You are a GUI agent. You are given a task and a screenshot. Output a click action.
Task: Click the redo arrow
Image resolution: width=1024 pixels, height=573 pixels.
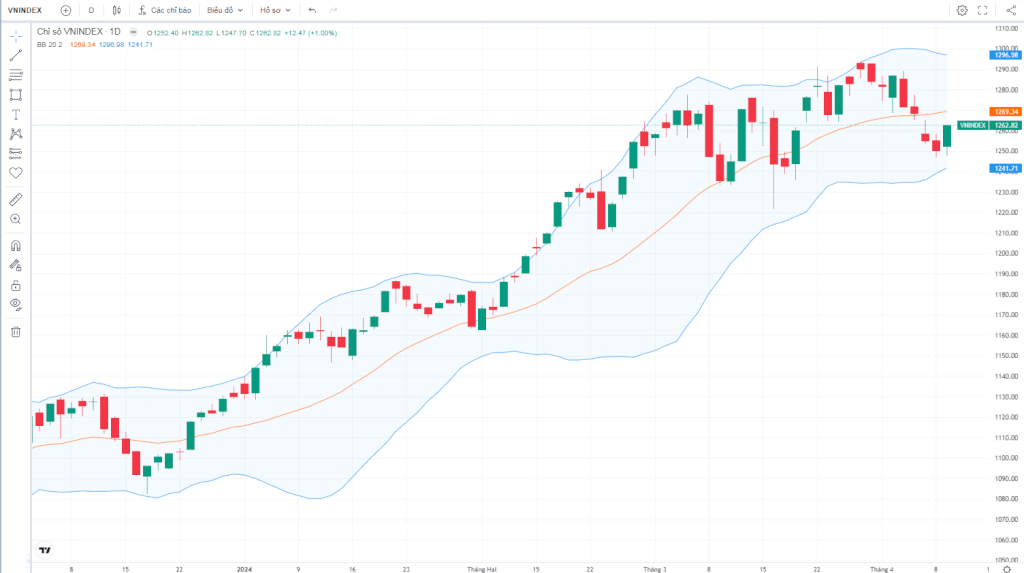pos(333,10)
